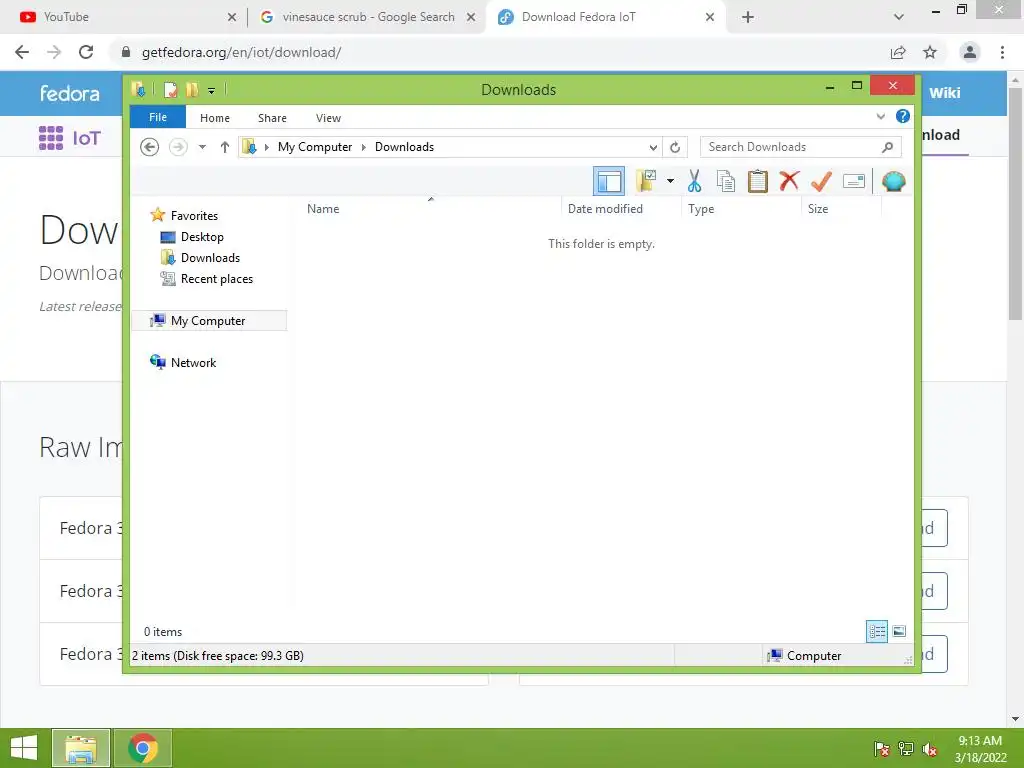Click the Up one level arrow
Image resolution: width=1024 pixels, height=768 pixels.
[225, 147]
